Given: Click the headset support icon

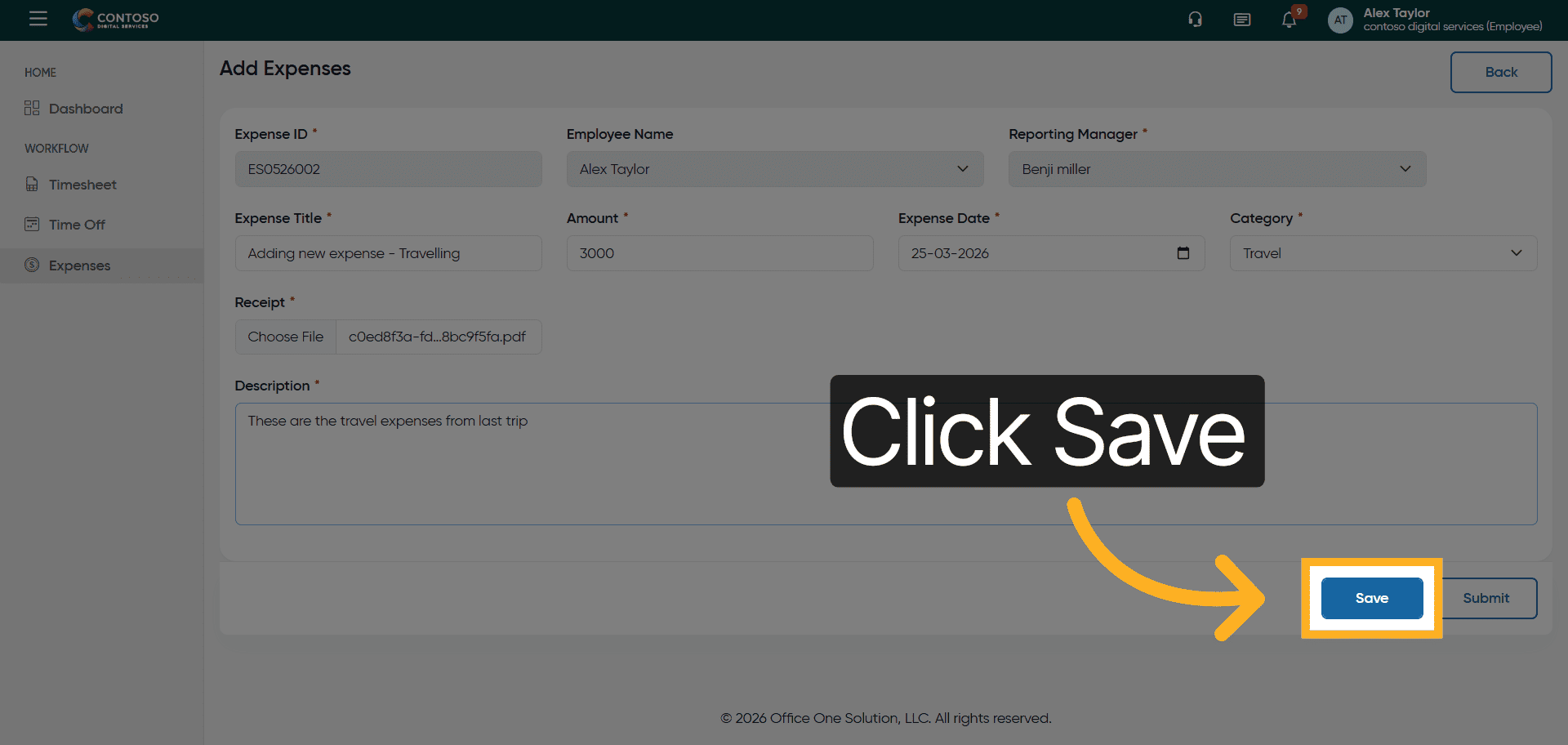Looking at the screenshot, I should click(1195, 20).
